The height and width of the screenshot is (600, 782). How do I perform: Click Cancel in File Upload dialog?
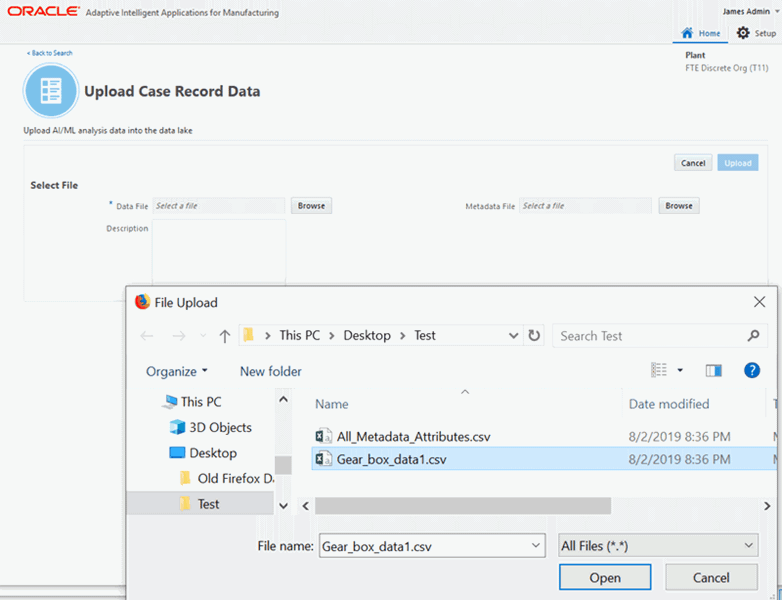click(x=711, y=577)
